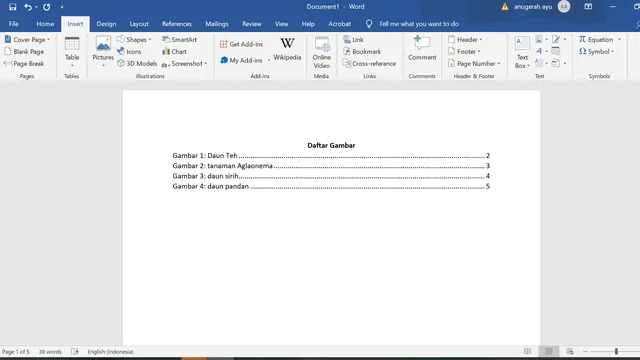Open the Layout tab
Image resolution: width=640 pixels, height=360 pixels.
(x=139, y=24)
